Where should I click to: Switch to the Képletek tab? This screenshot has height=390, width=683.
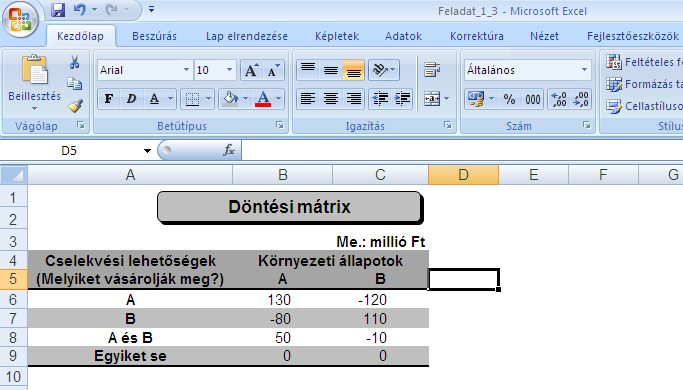(337, 36)
